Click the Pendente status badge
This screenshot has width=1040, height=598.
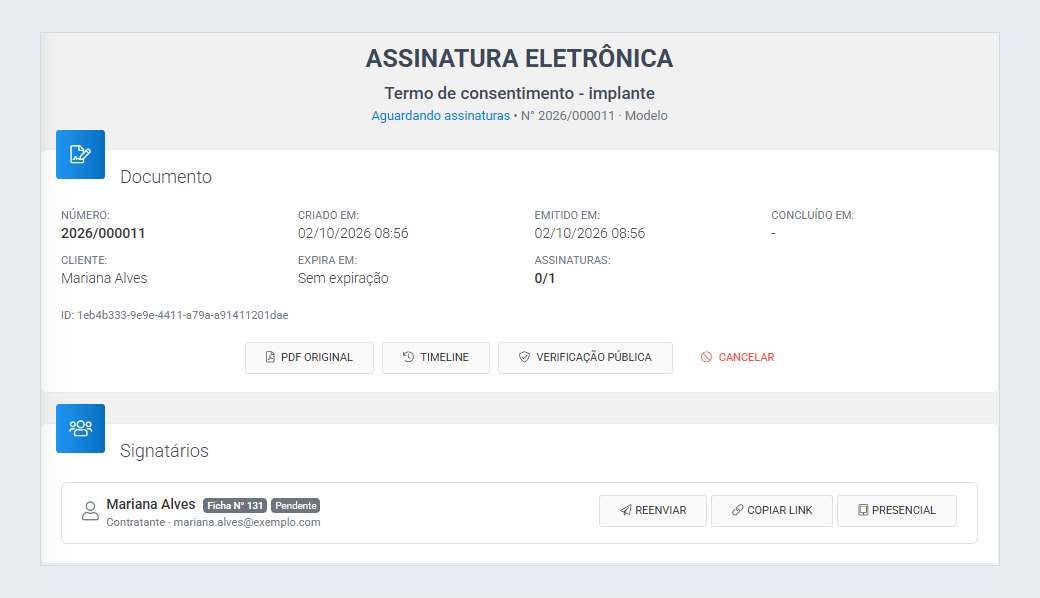pos(296,505)
